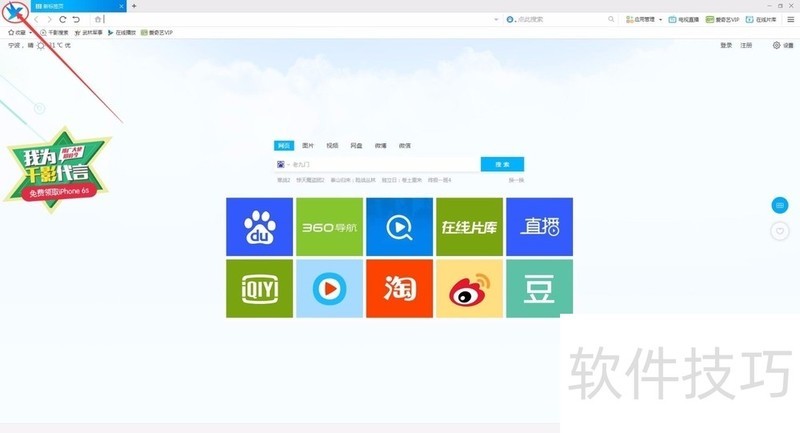Image resolution: width=800 pixels, height=433 pixels.
Task: Select the 网盘 cloud disk search tab
Action: (x=356, y=145)
